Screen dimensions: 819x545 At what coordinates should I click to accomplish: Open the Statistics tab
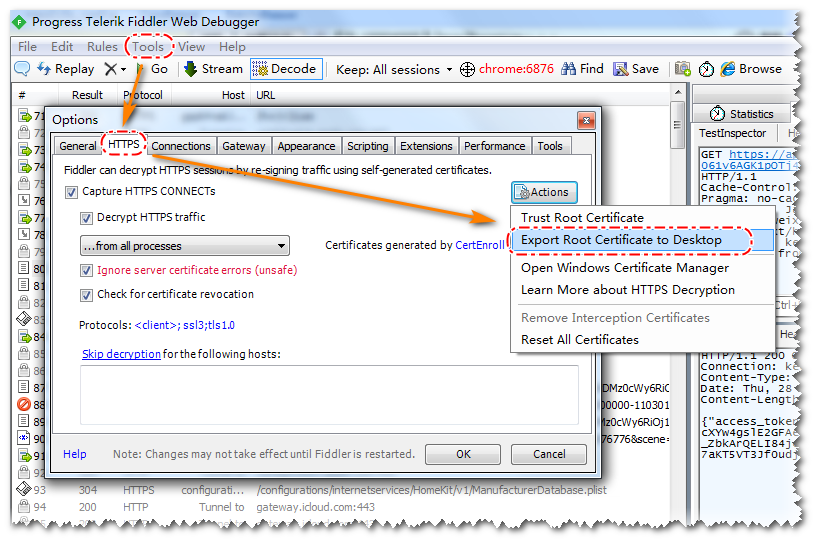(x=742, y=113)
